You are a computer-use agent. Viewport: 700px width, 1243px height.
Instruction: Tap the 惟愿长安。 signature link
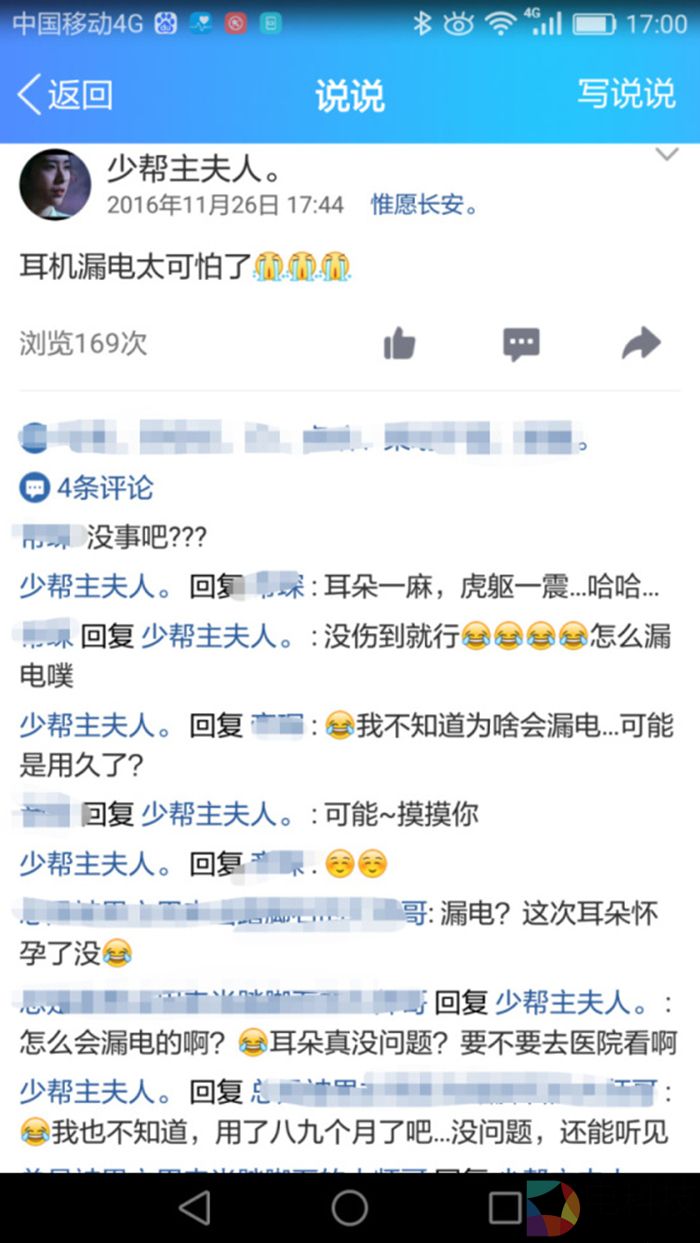pos(426,206)
